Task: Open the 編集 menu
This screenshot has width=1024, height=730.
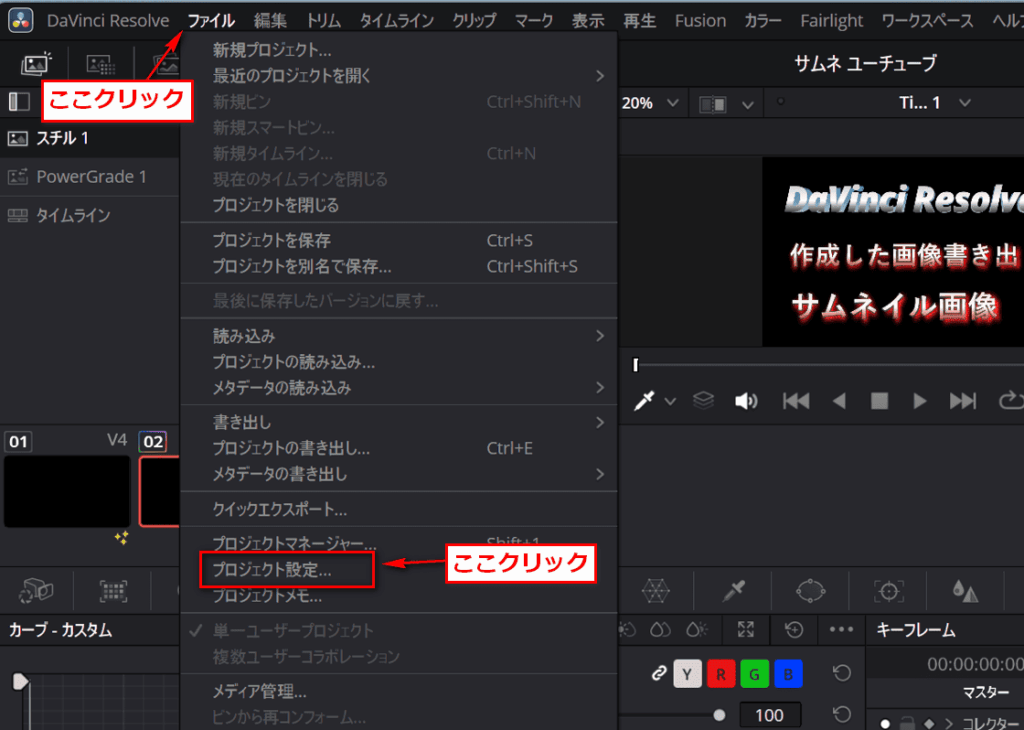Action: (x=270, y=21)
